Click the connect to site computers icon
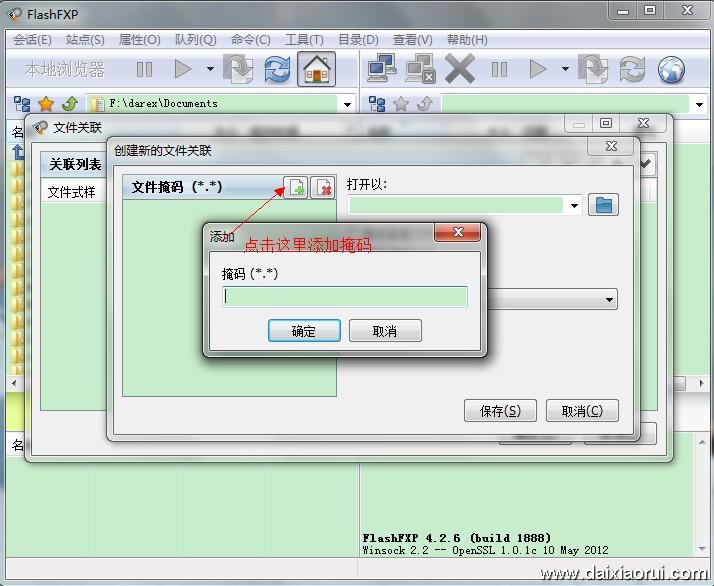714x586 pixels. (x=382, y=68)
